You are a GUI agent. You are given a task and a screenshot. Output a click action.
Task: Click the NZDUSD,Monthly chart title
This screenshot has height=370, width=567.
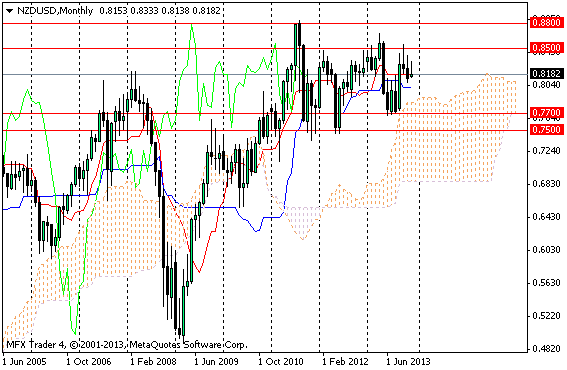(55, 11)
